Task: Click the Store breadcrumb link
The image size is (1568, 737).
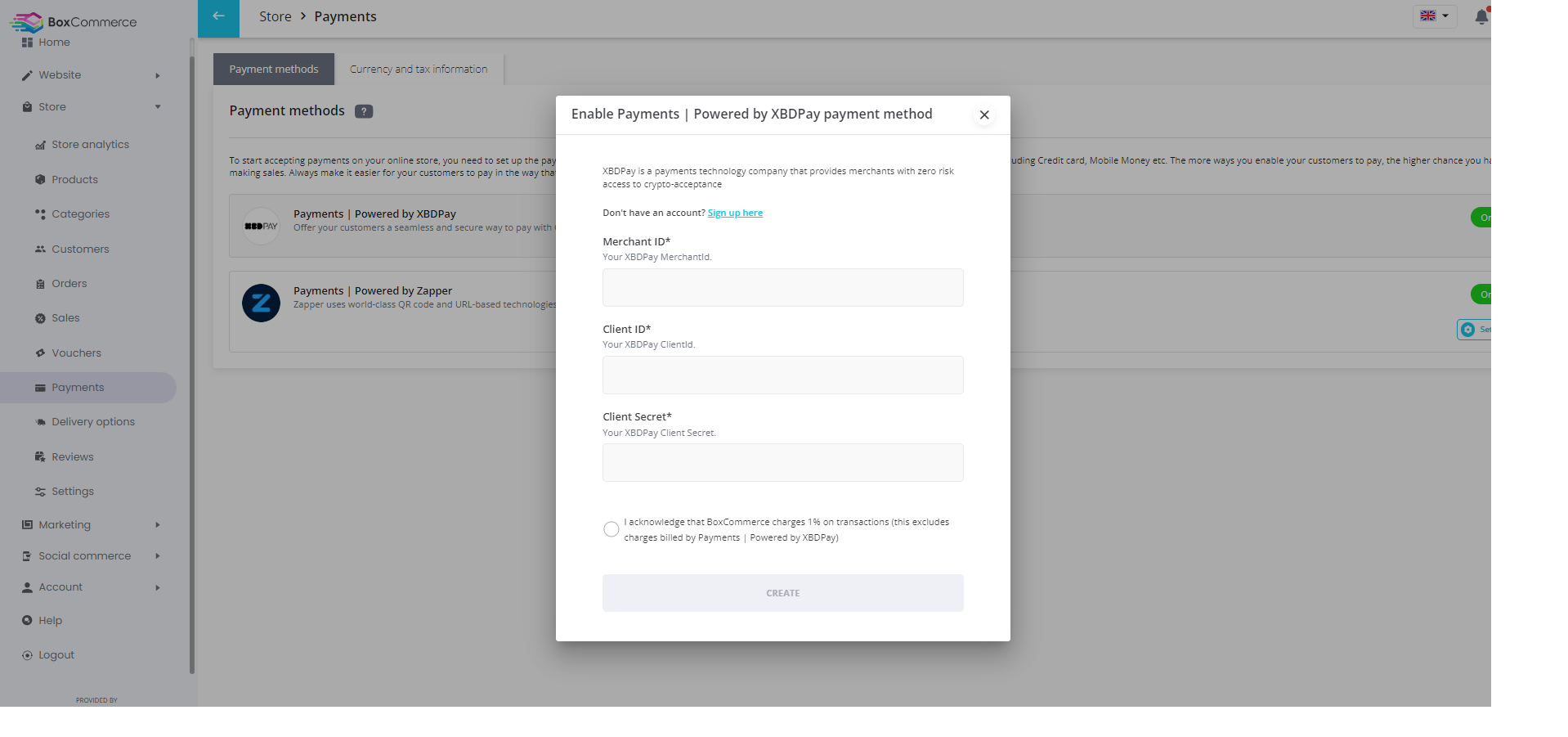Action: tap(275, 17)
